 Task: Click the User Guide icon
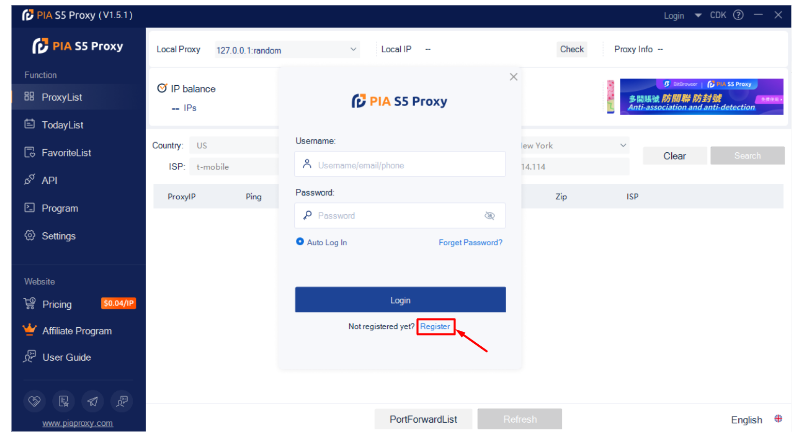(x=29, y=357)
